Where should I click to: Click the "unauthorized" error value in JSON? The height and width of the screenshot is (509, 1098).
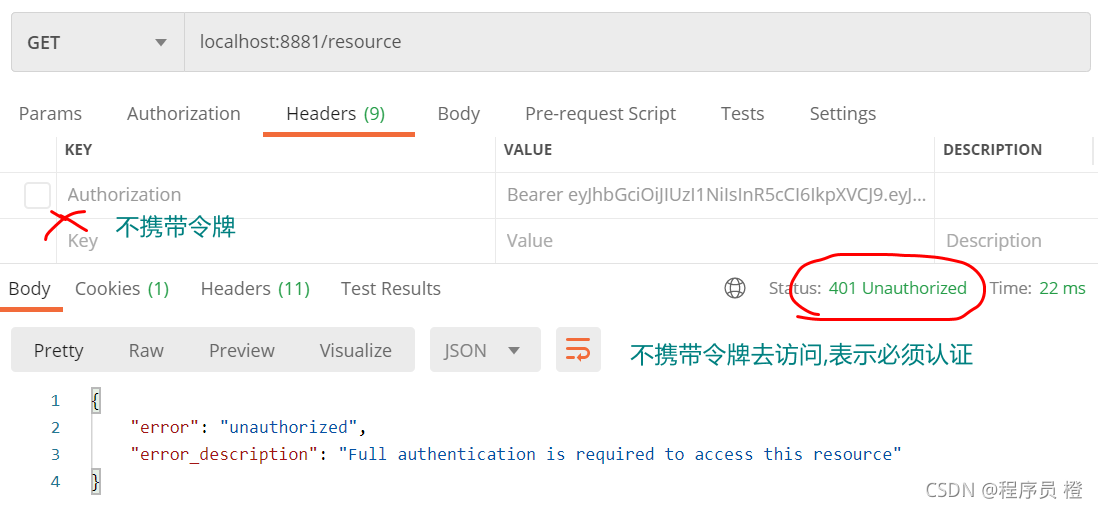click(x=289, y=427)
